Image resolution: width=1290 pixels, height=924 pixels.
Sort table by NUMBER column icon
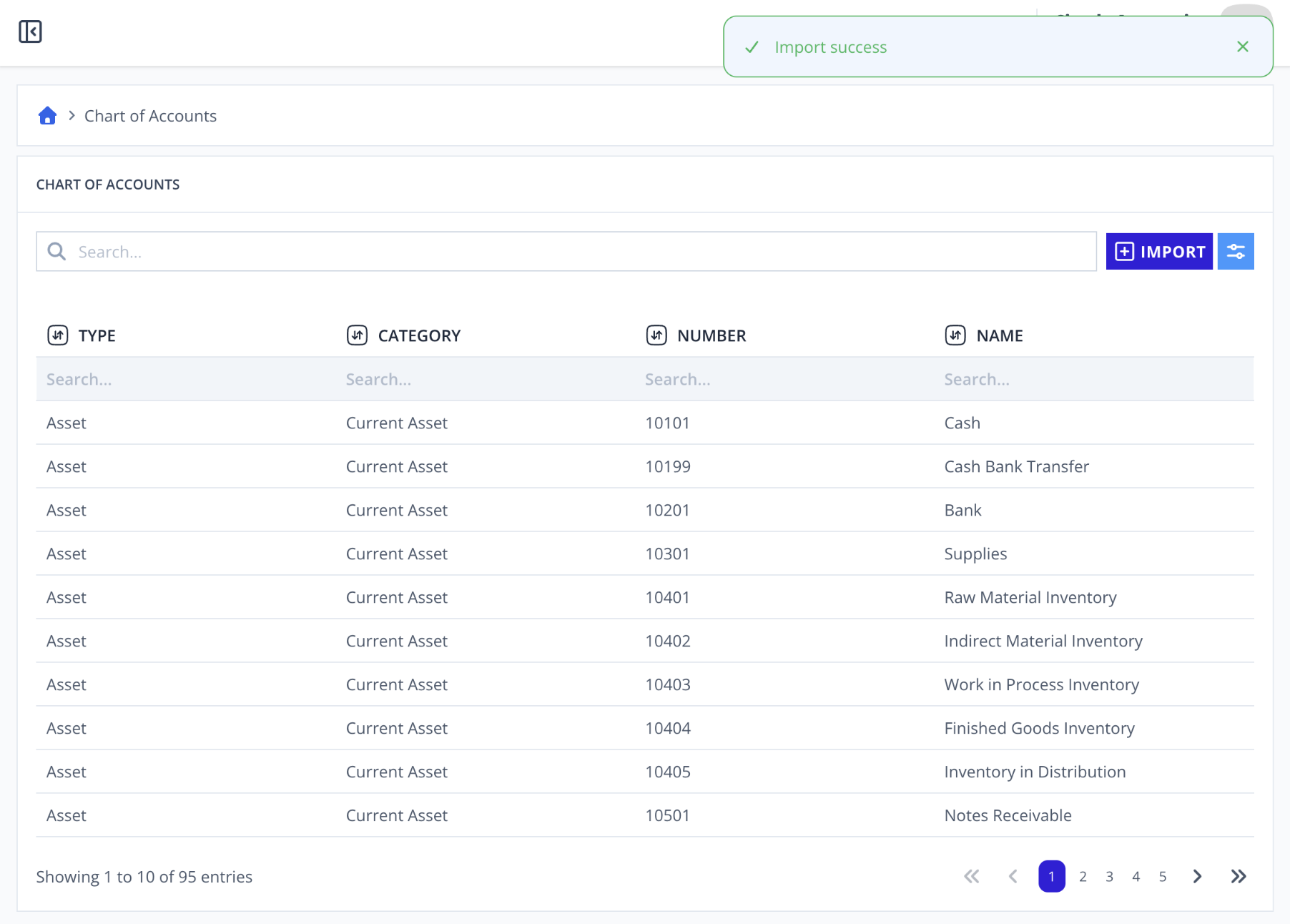[x=656, y=335]
